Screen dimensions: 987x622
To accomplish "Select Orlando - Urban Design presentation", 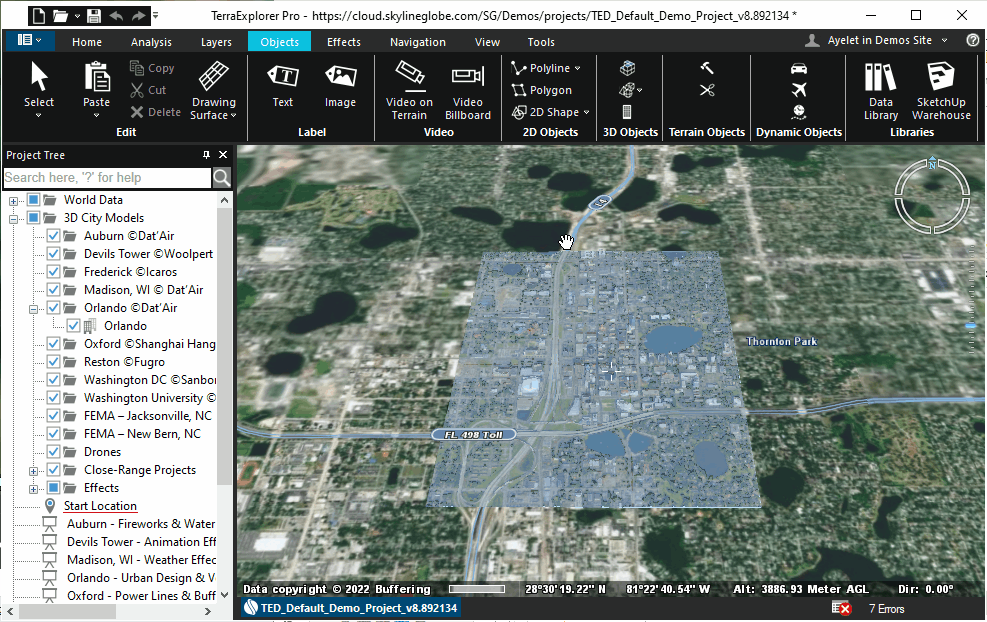I will [141, 578].
